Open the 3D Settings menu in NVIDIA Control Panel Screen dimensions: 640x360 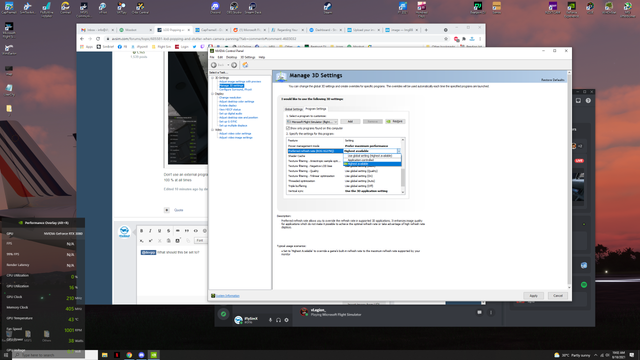click(x=248, y=57)
